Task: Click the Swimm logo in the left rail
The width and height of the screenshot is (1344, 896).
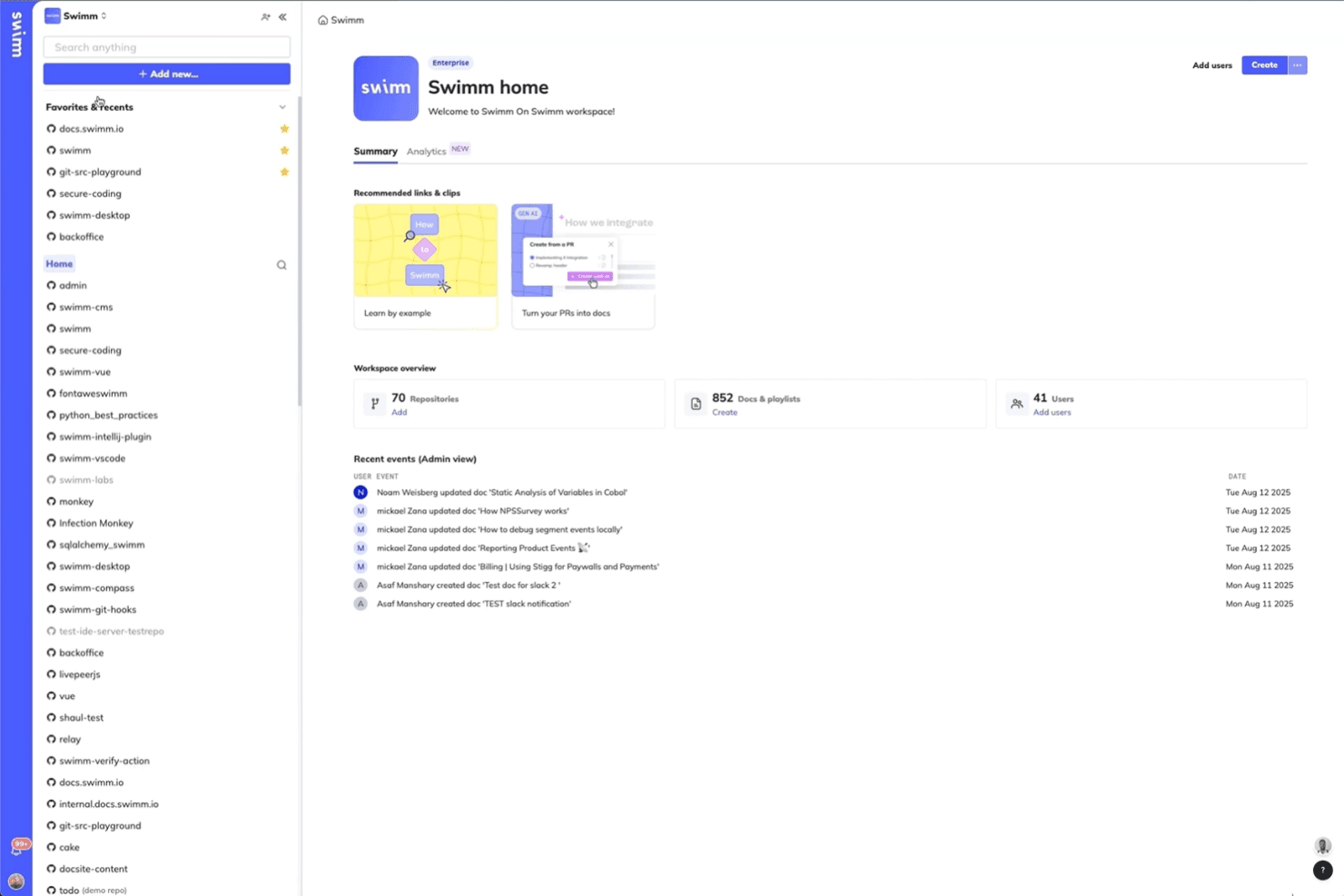Action: [16, 34]
